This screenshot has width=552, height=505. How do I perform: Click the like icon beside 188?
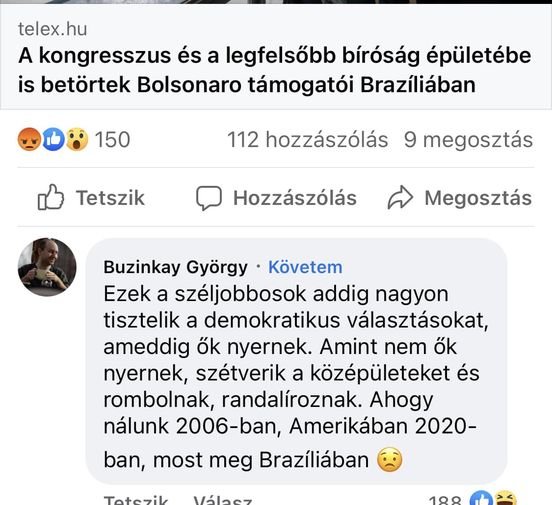482,499
